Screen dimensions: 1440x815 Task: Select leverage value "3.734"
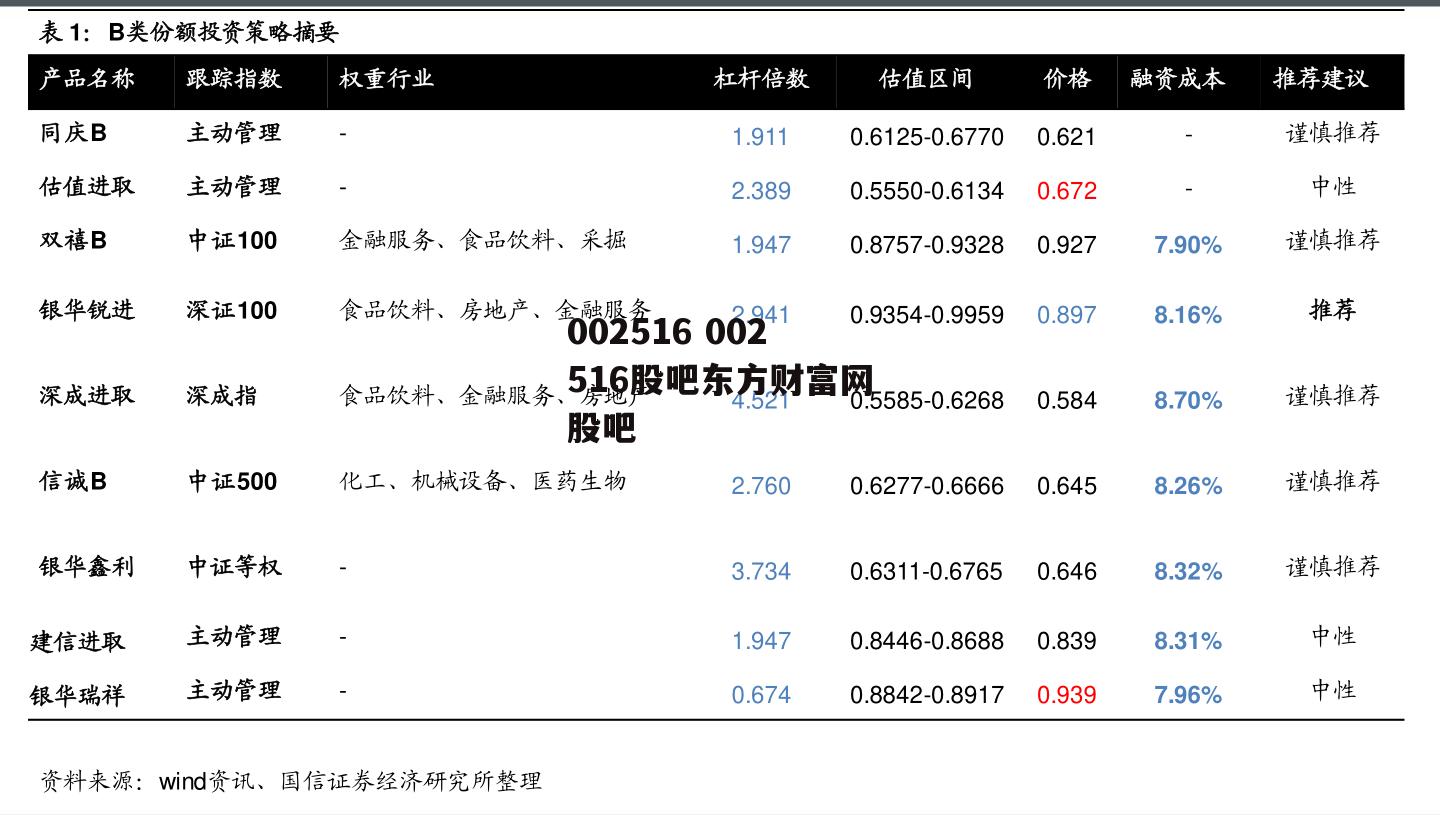coord(761,571)
